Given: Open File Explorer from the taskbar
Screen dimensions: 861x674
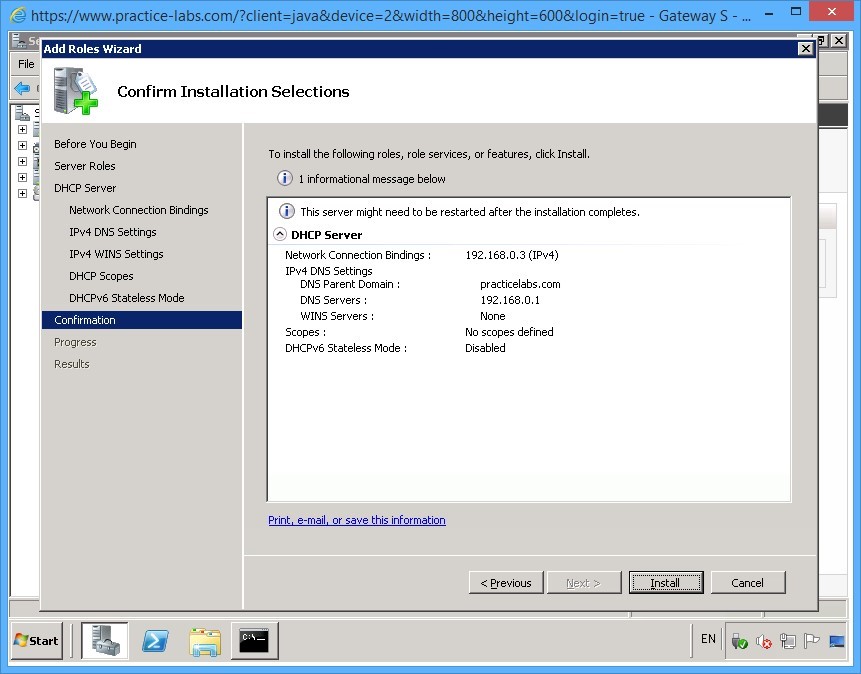Looking at the screenshot, I should (205, 641).
